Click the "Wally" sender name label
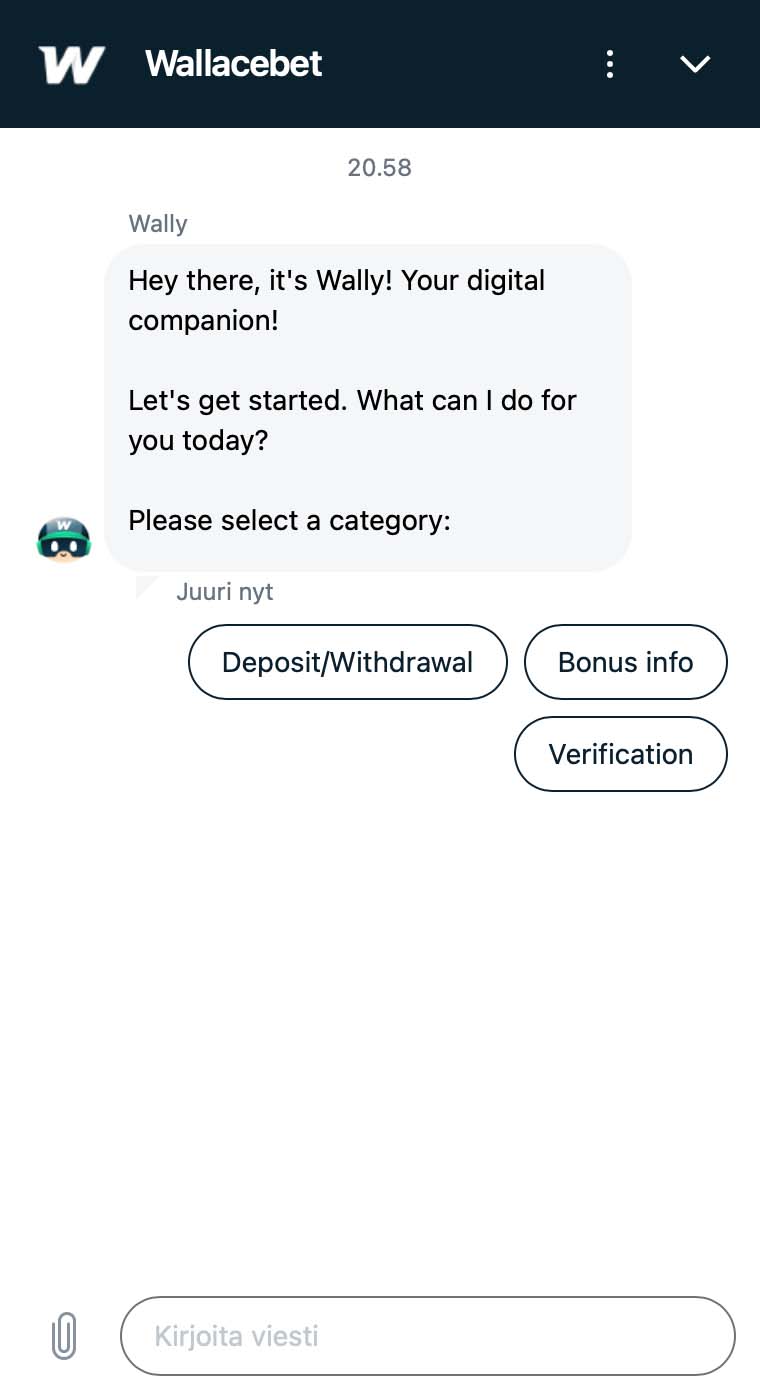Image resolution: width=760 pixels, height=1400 pixels. click(x=158, y=224)
